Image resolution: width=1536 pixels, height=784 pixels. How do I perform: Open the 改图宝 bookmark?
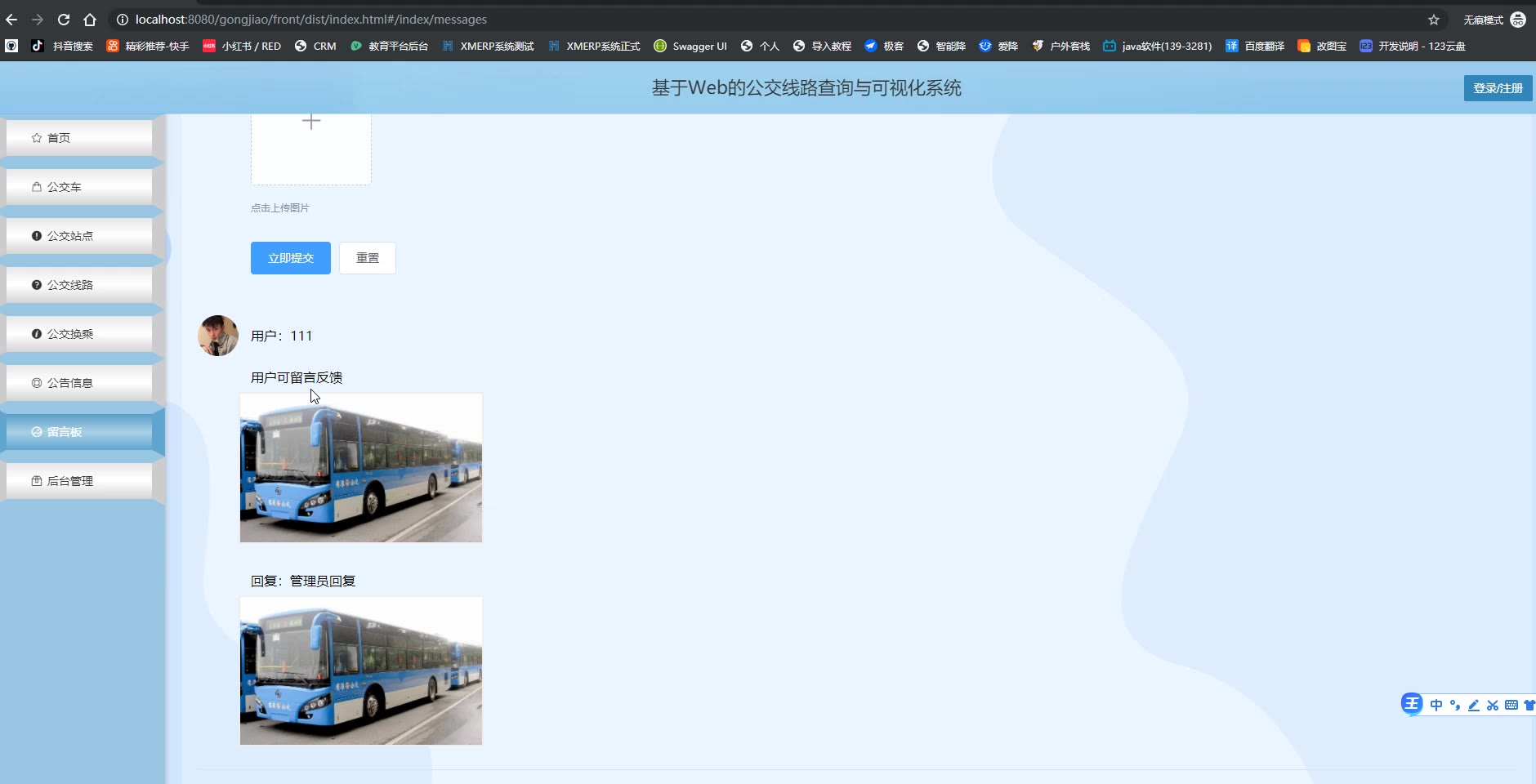coord(1322,46)
